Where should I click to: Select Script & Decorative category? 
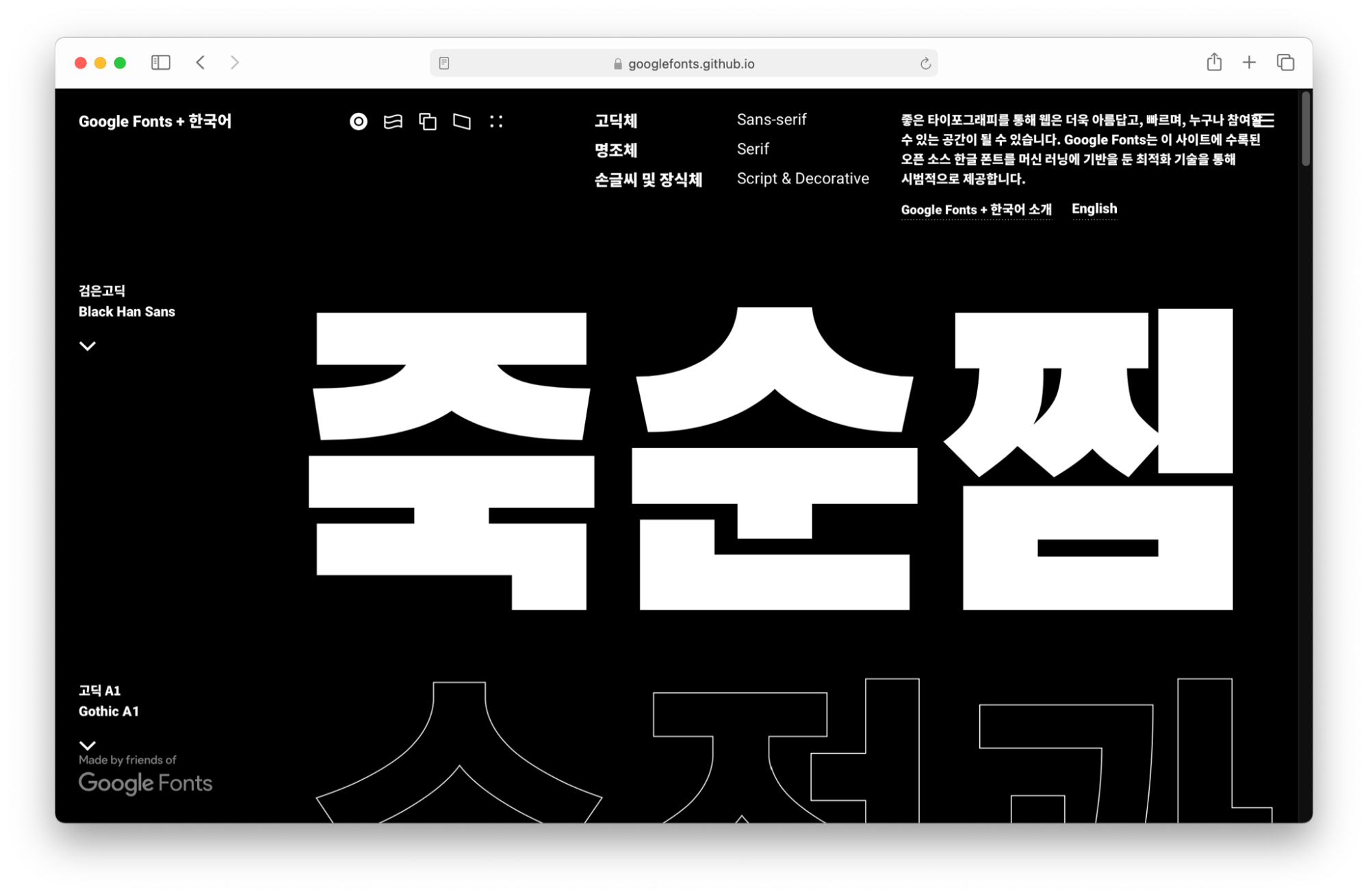[803, 179]
